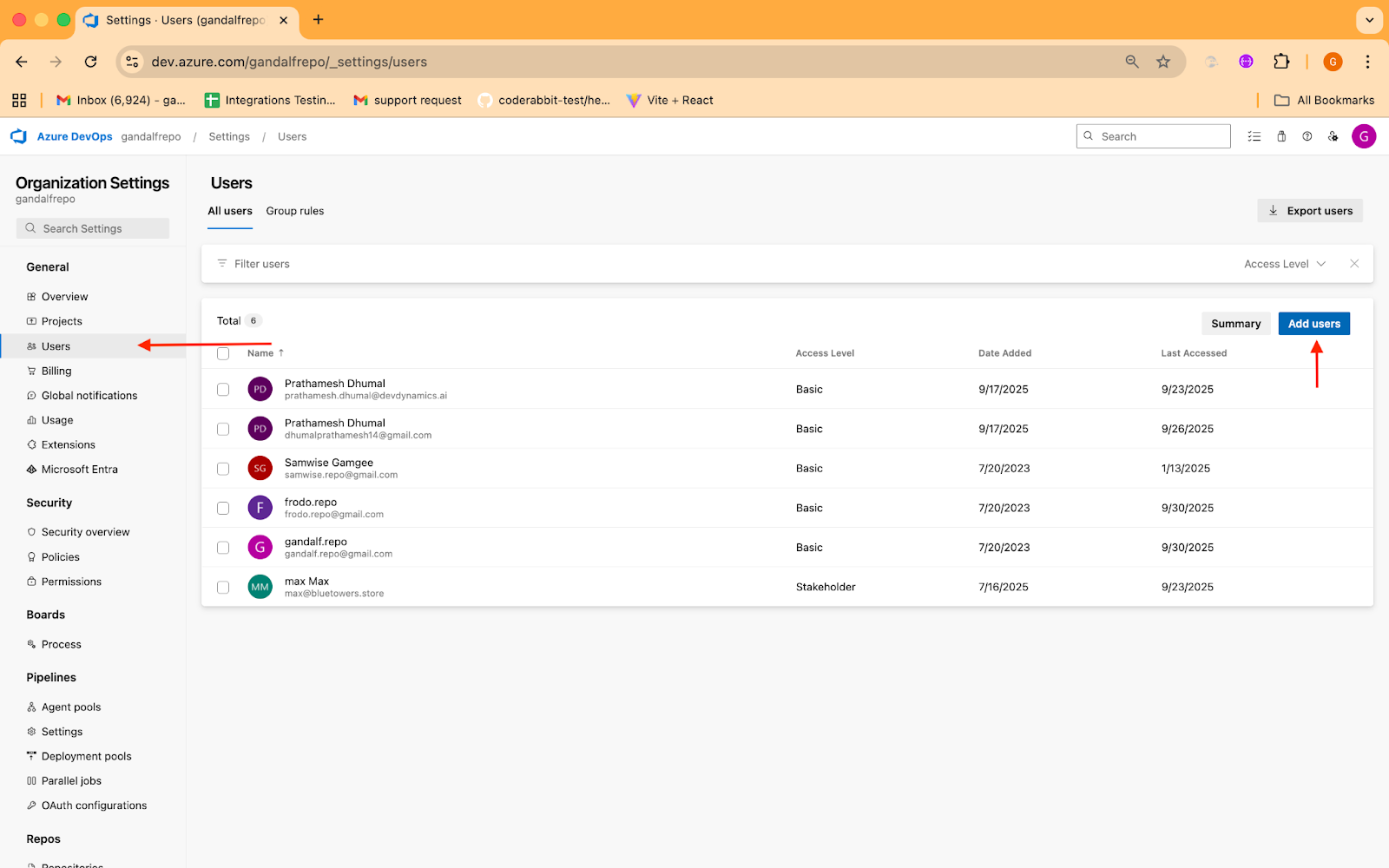Open work items list icon in header

point(1254,136)
